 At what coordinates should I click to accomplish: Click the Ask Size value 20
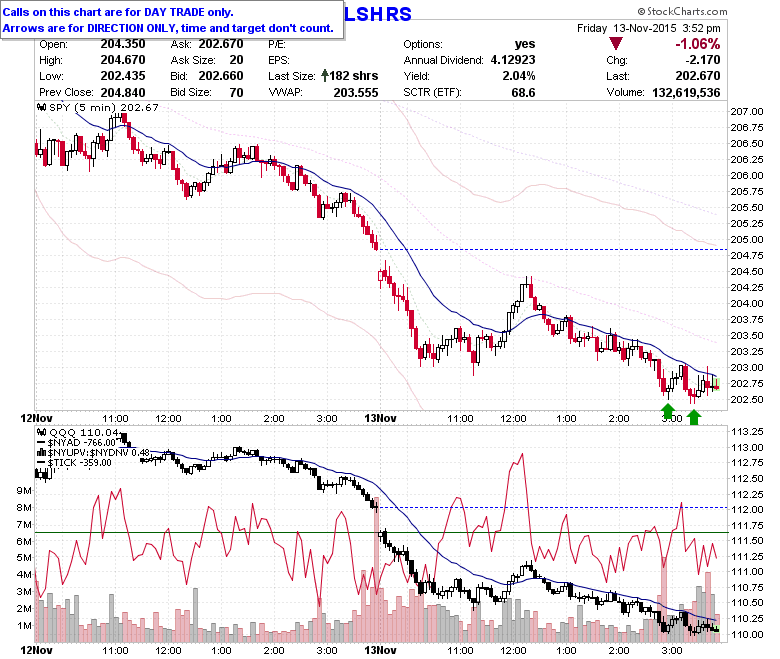tap(236, 60)
